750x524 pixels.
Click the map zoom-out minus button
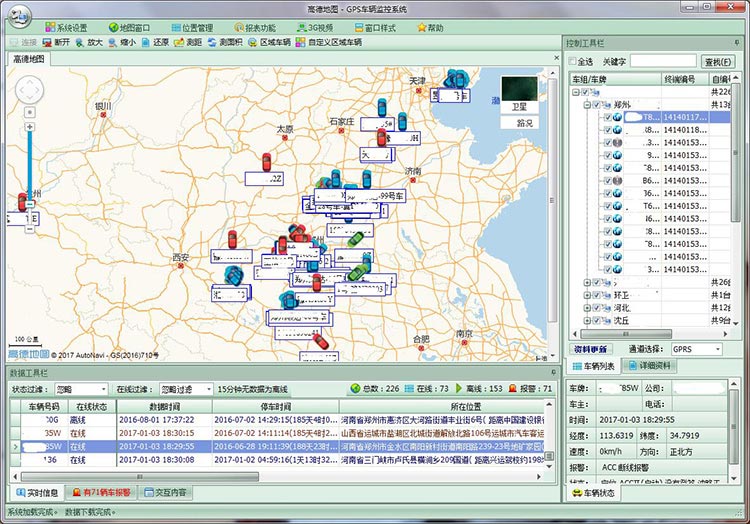click(30, 229)
